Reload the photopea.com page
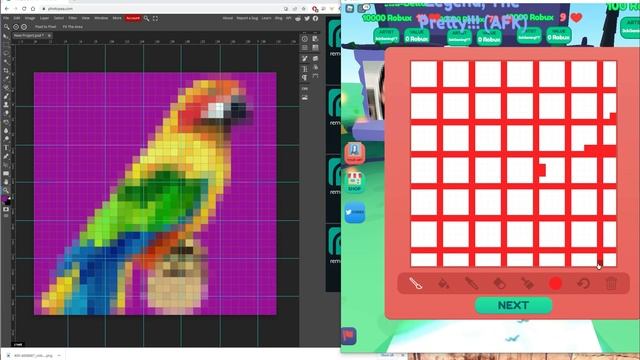This screenshot has height=360, width=640. pos(24,9)
